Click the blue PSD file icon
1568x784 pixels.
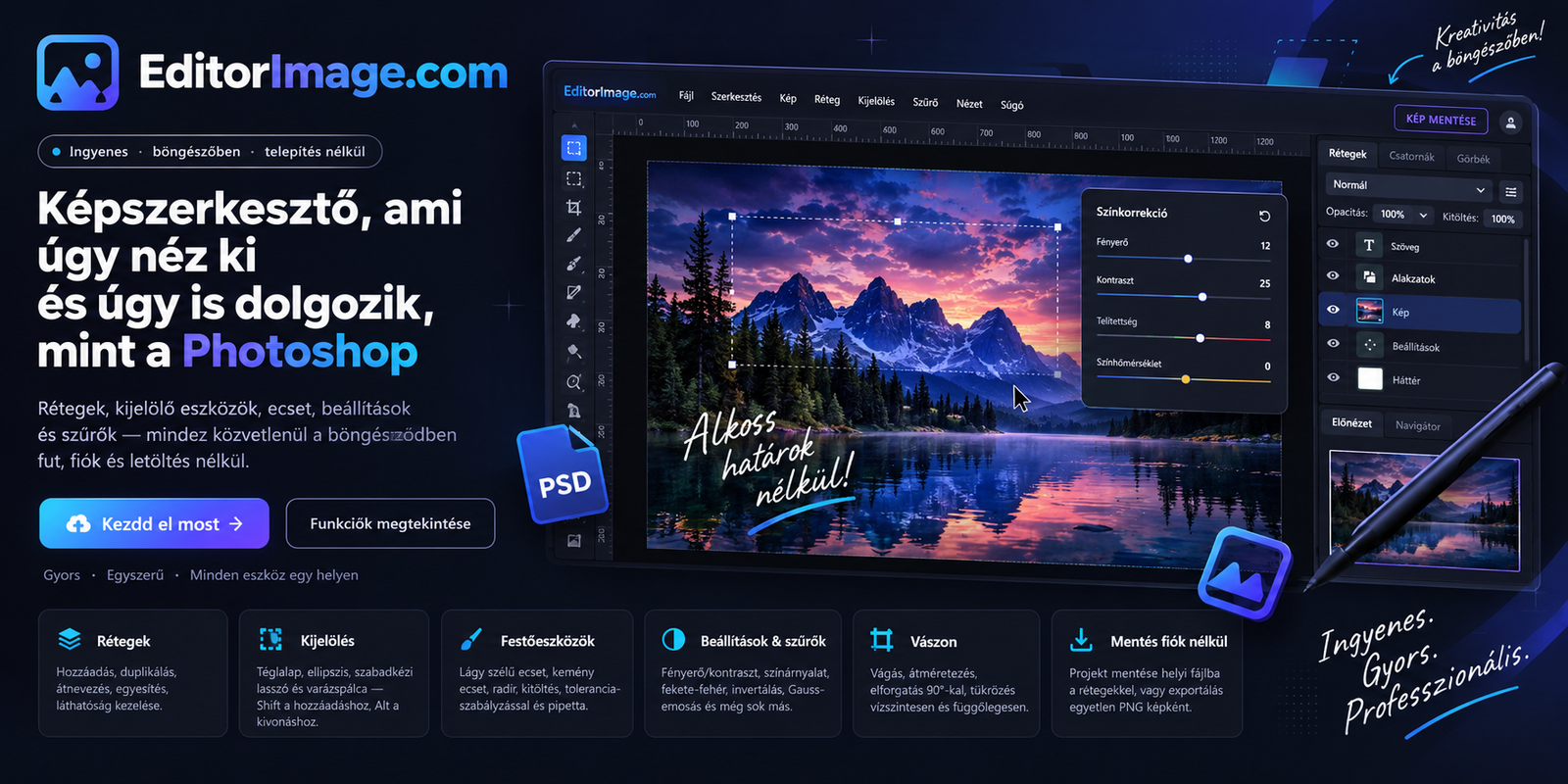pos(563,474)
